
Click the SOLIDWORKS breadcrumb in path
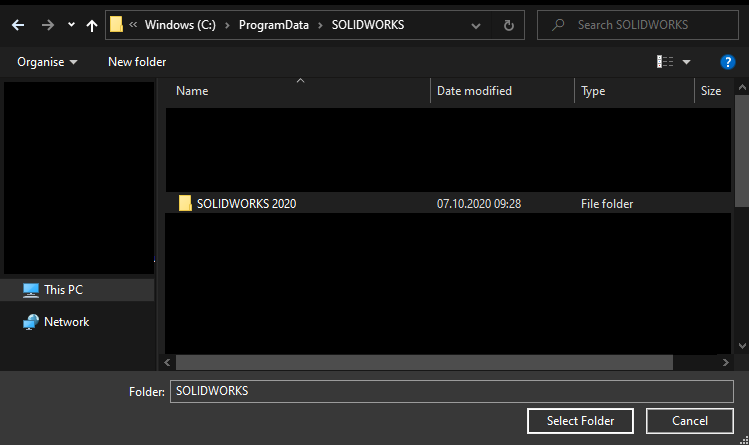pos(368,25)
